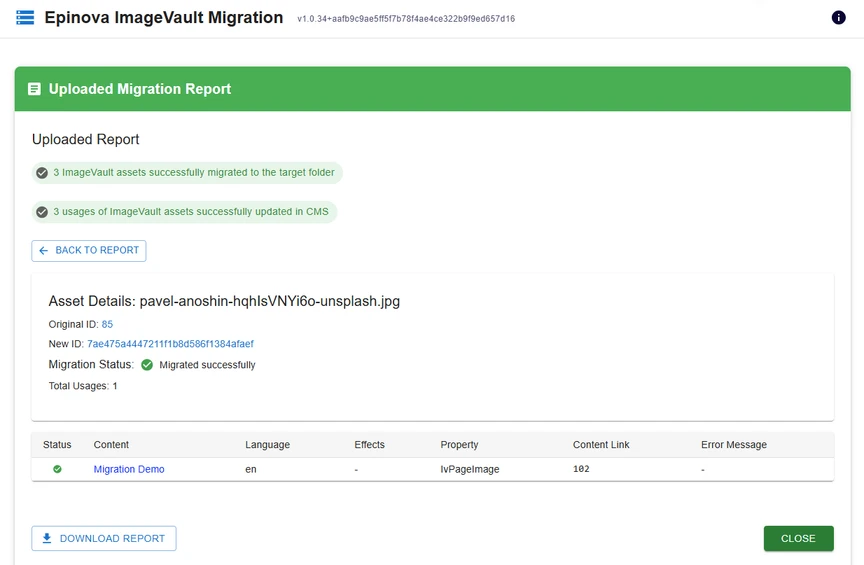Click the Status column header
864x565 pixels.
(57, 445)
